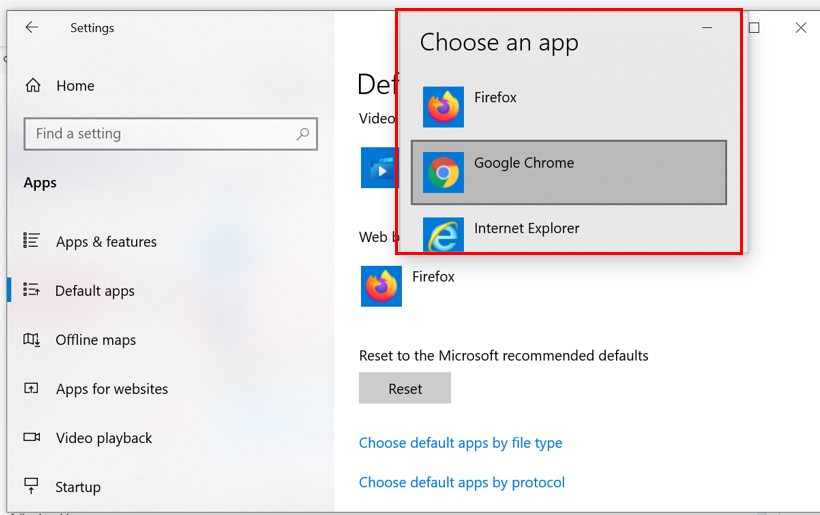Click the Reset button

[x=405, y=388]
